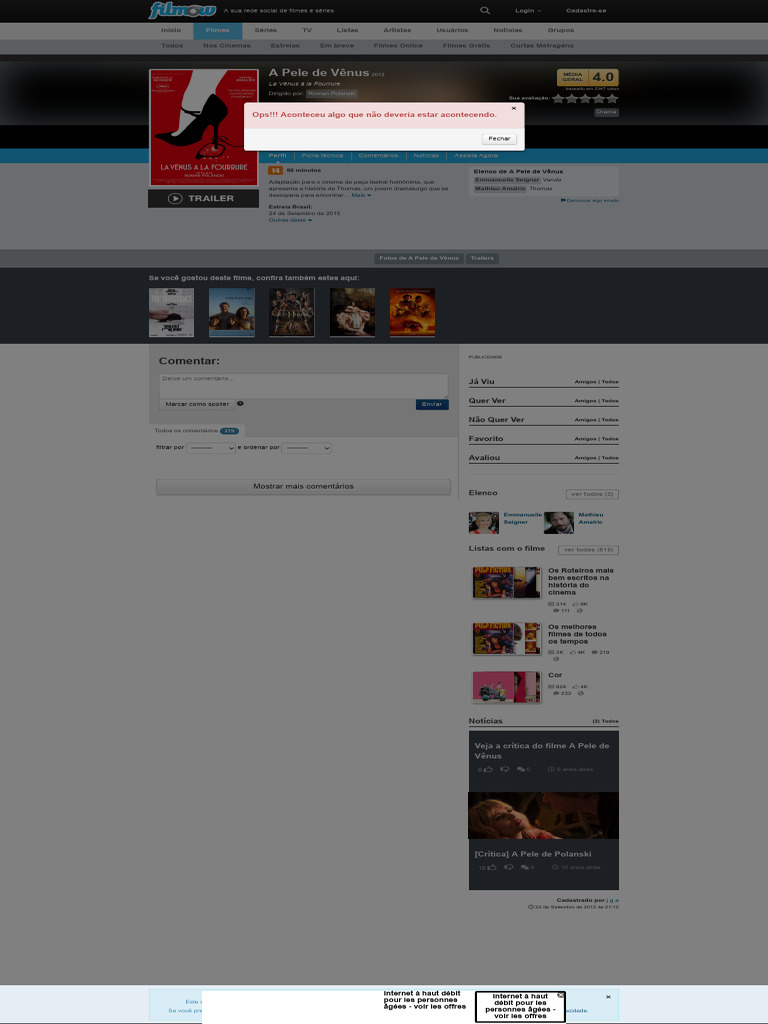Like the news 'Veja a crítica do filme'
The height and width of the screenshot is (1024, 768).
[x=488, y=769]
